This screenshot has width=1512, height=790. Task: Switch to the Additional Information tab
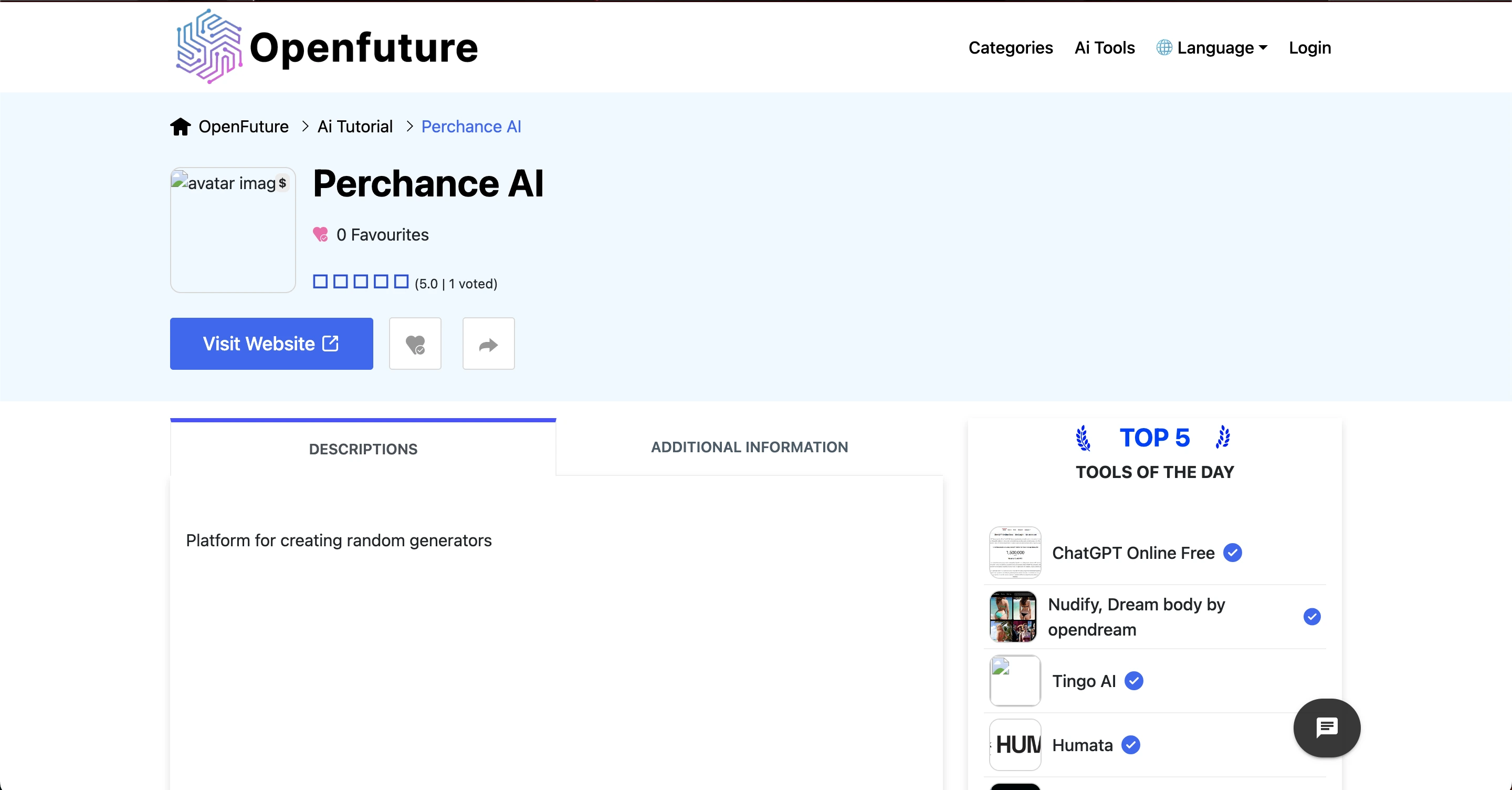tap(749, 447)
